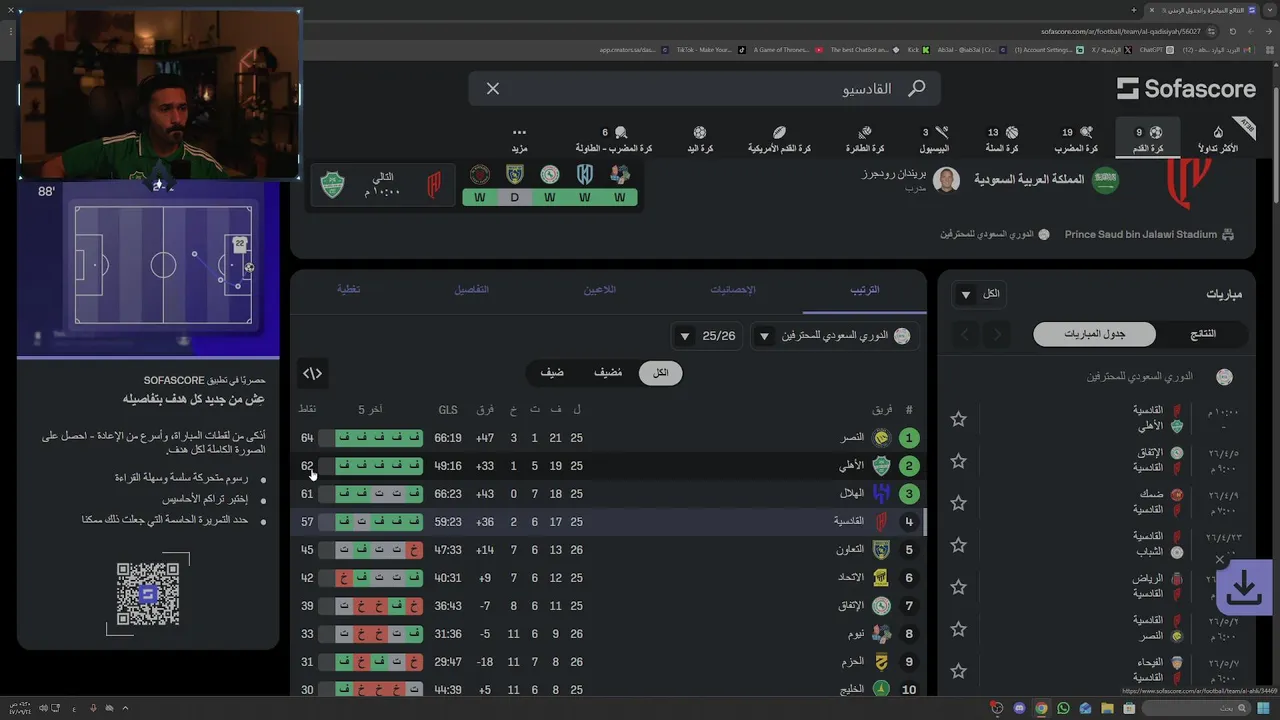Screen dimensions: 1280x720
Task: Favorite the الفيحاء vs القادسية match star
Action: point(959,671)
